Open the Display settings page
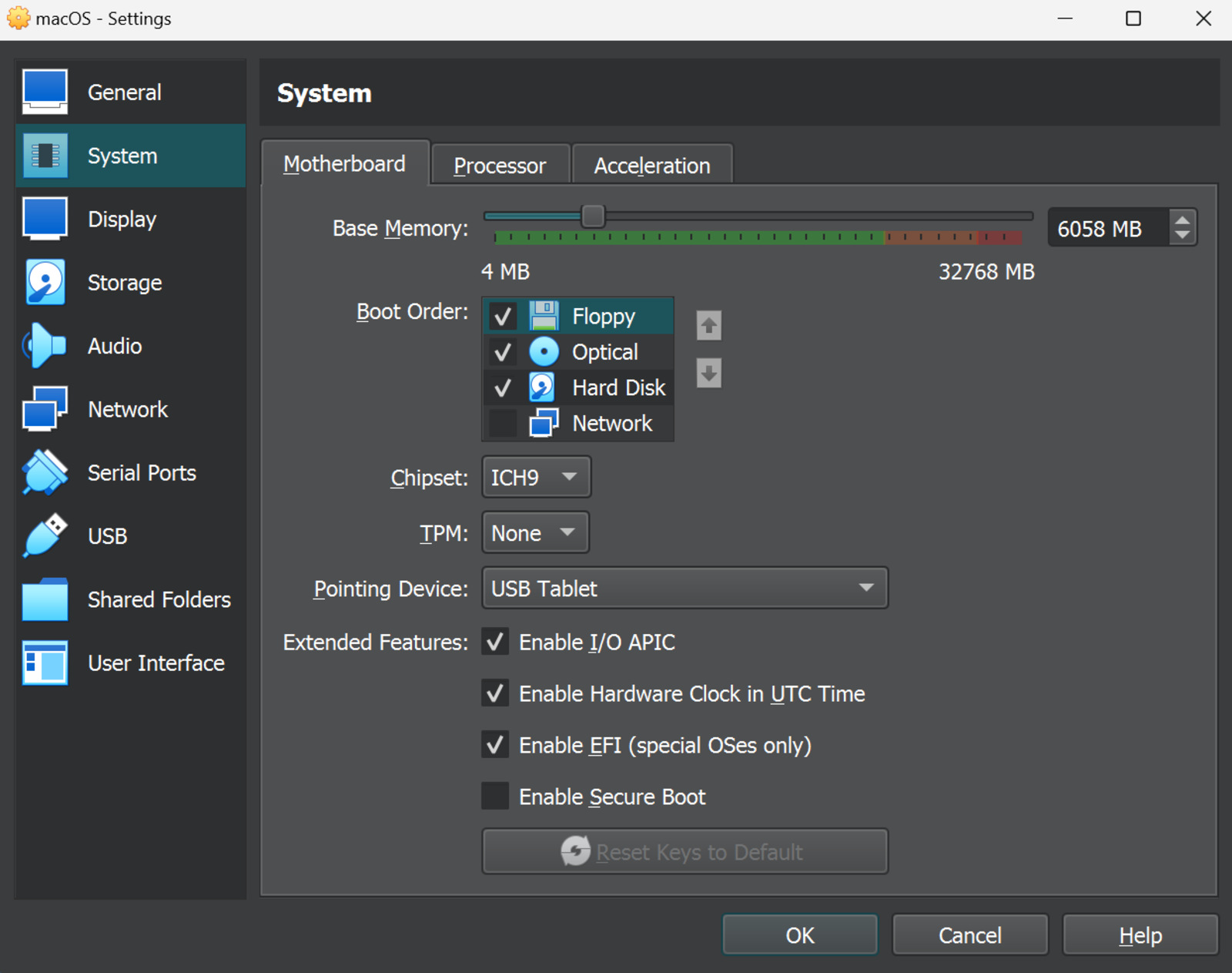Image resolution: width=1232 pixels, height=973 pixels. pyautogui.click(x=121, y=218)
